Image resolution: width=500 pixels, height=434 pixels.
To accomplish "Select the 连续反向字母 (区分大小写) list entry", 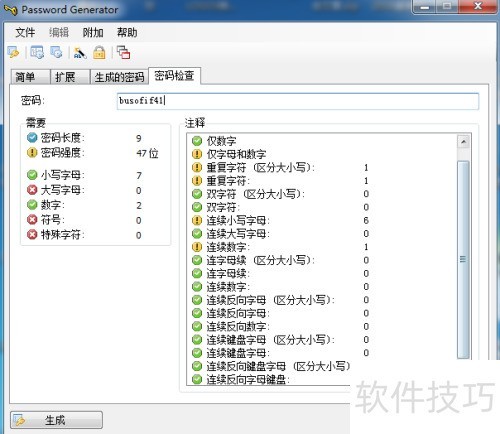I will pos(270,300).
